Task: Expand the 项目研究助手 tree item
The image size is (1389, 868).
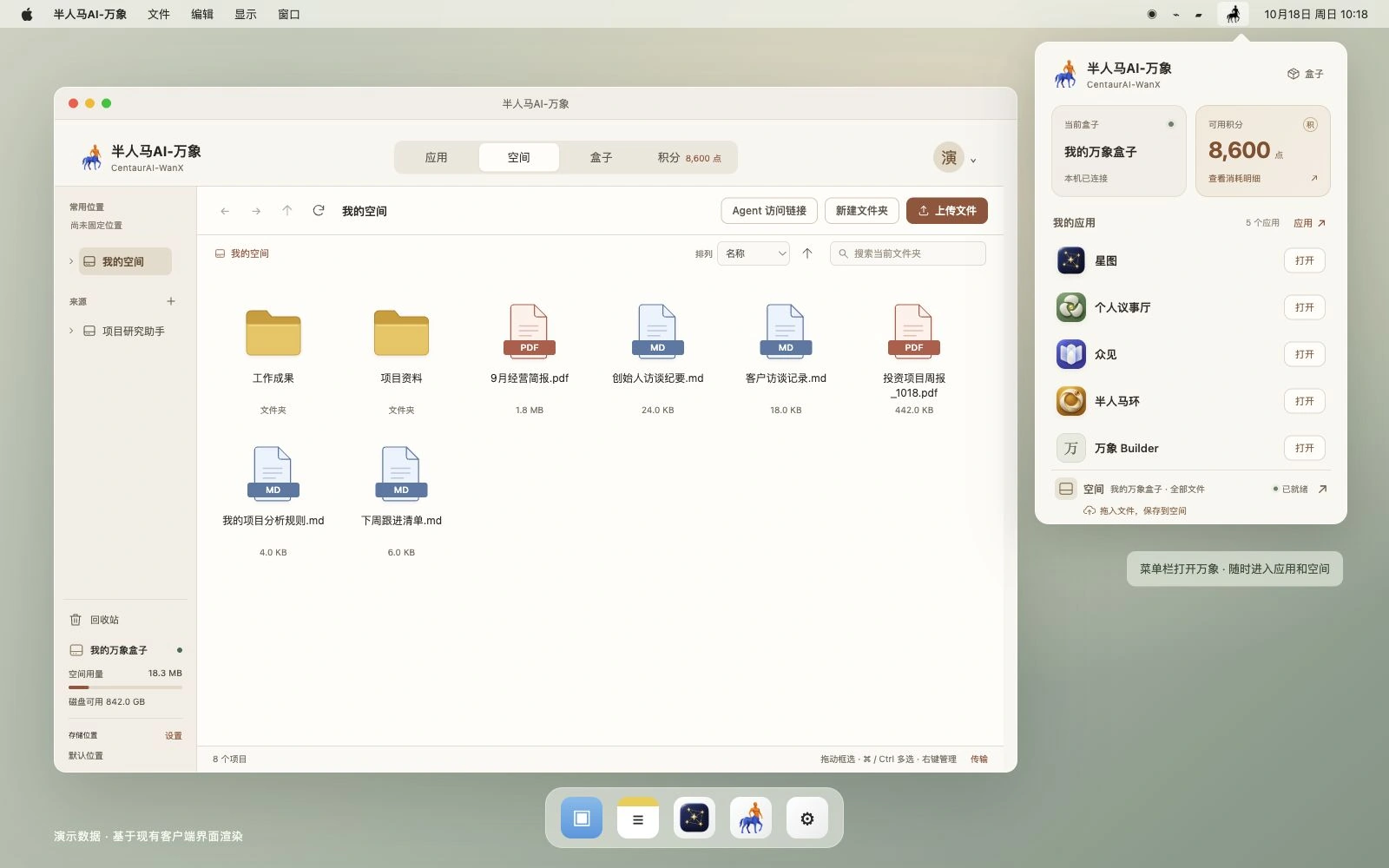Action: click(x=71, y=331)
